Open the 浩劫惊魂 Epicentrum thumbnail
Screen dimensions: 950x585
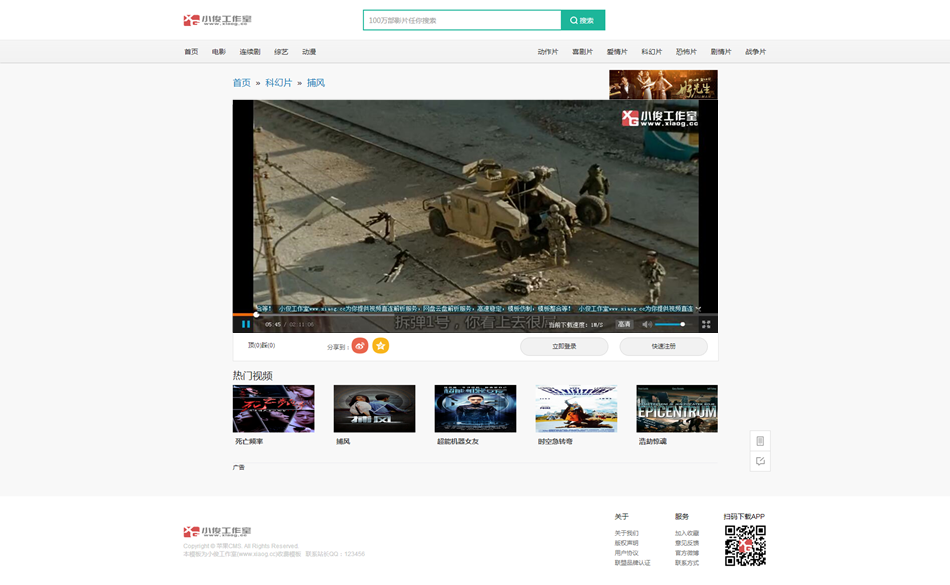point(677,409)
